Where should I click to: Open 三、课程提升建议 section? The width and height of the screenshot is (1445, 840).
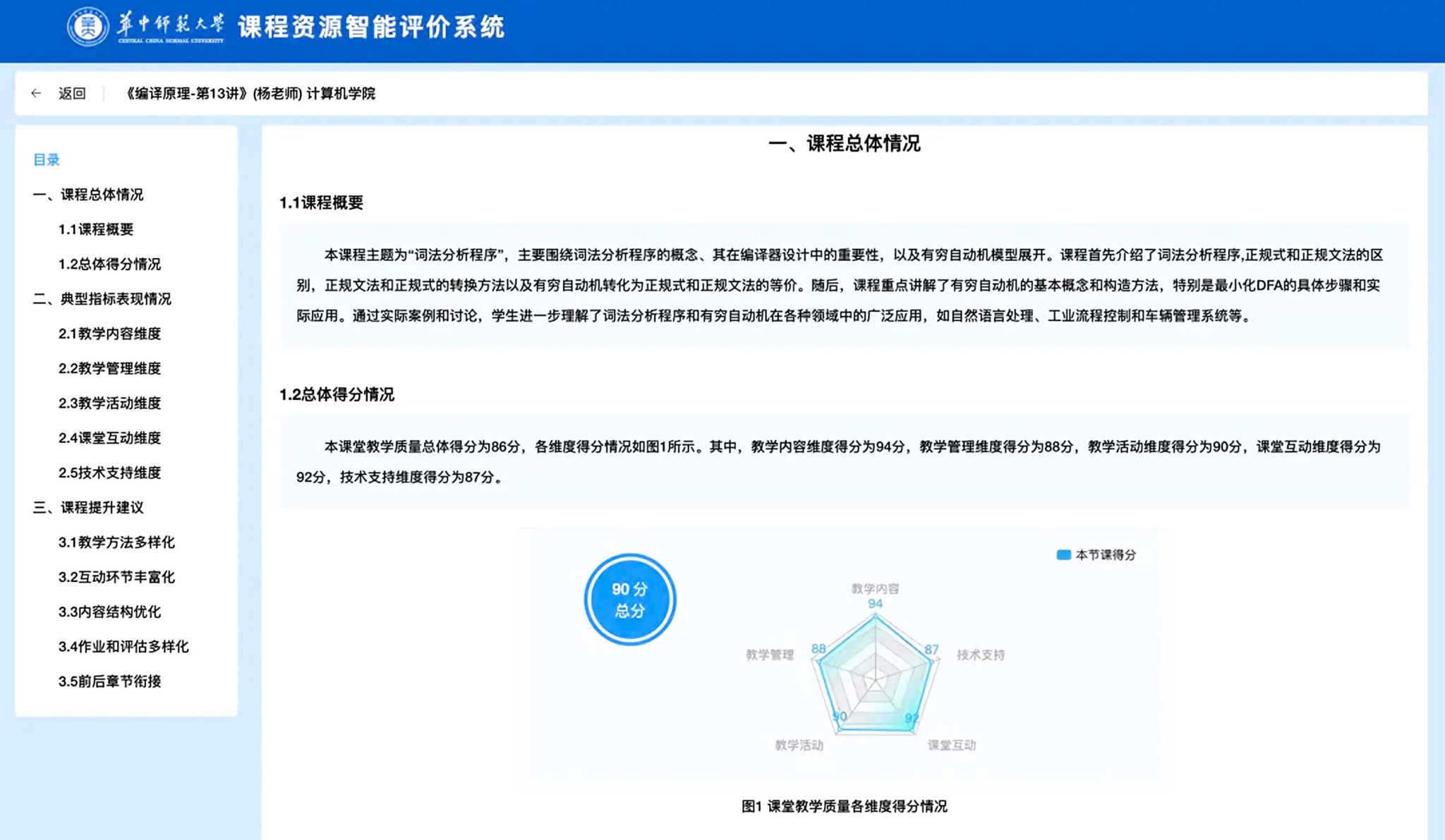(88, 507)
